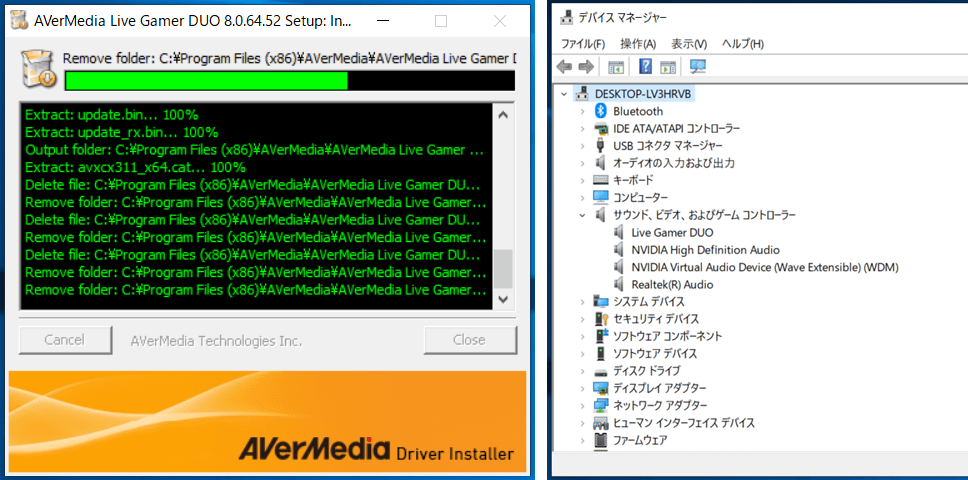Close the AVerMedia setup window via X
Viewport: 968px width, 480px height.
point(500,22)
